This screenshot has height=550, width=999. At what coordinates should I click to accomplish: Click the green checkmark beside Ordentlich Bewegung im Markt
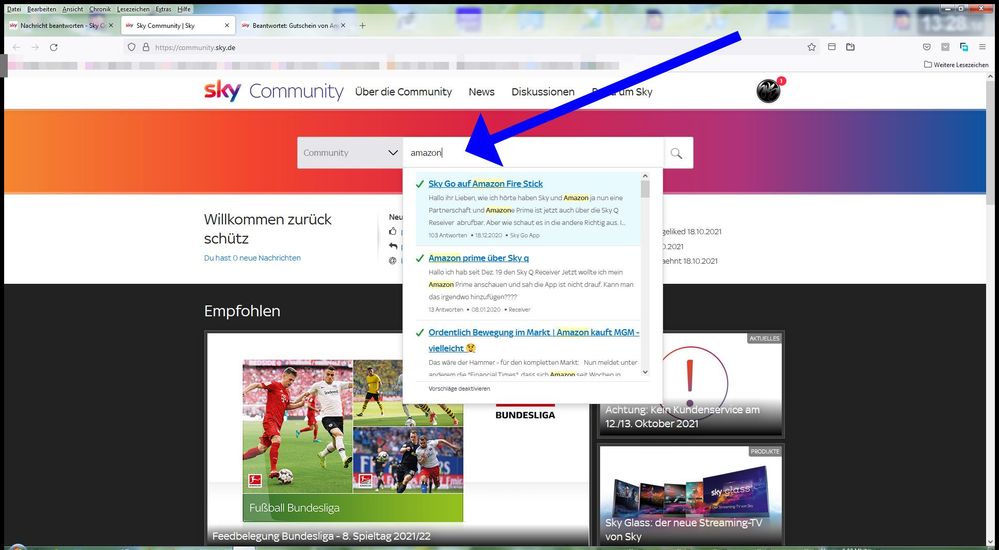coord(420,333)
